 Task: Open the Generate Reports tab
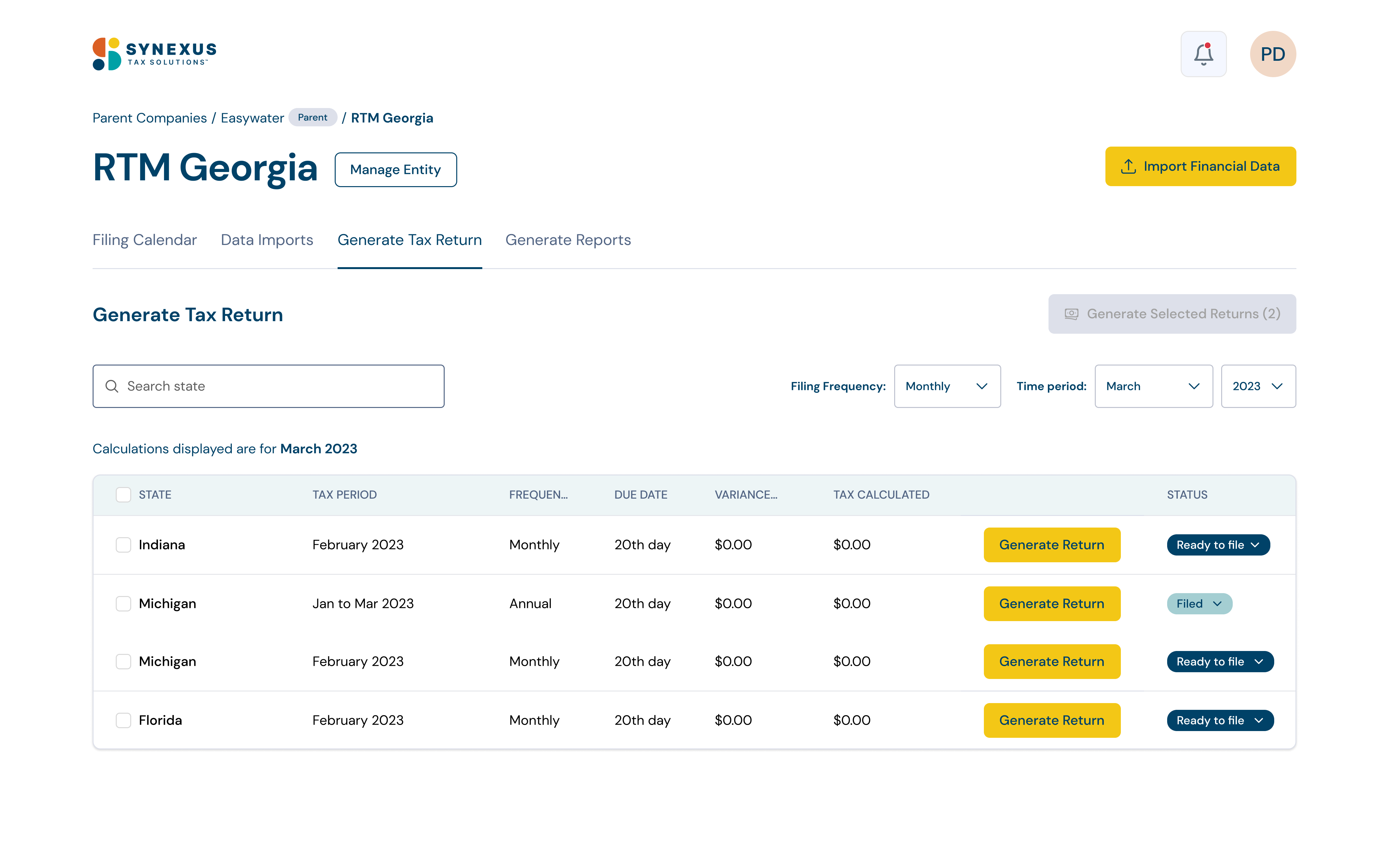567,240
